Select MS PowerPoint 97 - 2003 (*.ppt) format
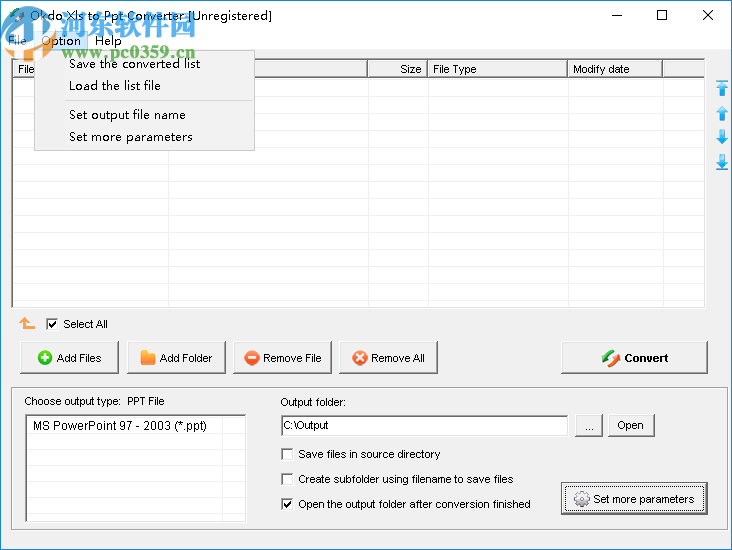 point(120,426)
